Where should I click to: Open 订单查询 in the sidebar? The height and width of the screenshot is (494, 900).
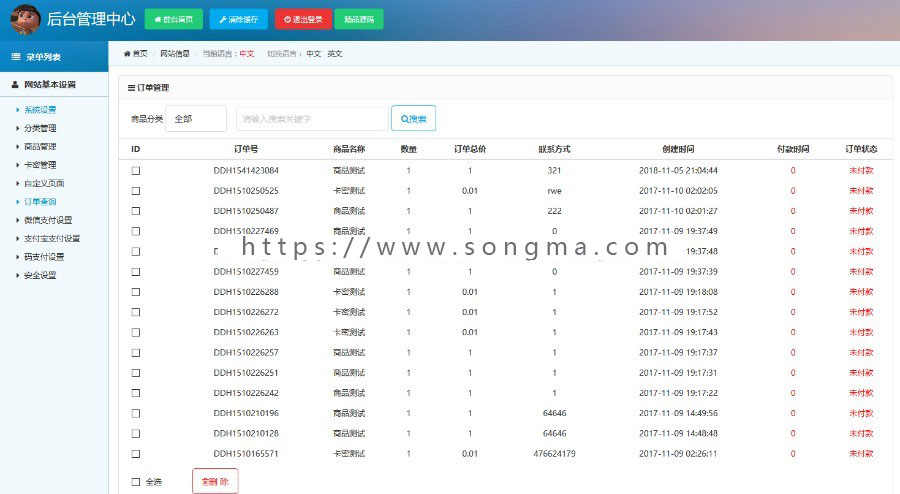[x=40, y=201]
